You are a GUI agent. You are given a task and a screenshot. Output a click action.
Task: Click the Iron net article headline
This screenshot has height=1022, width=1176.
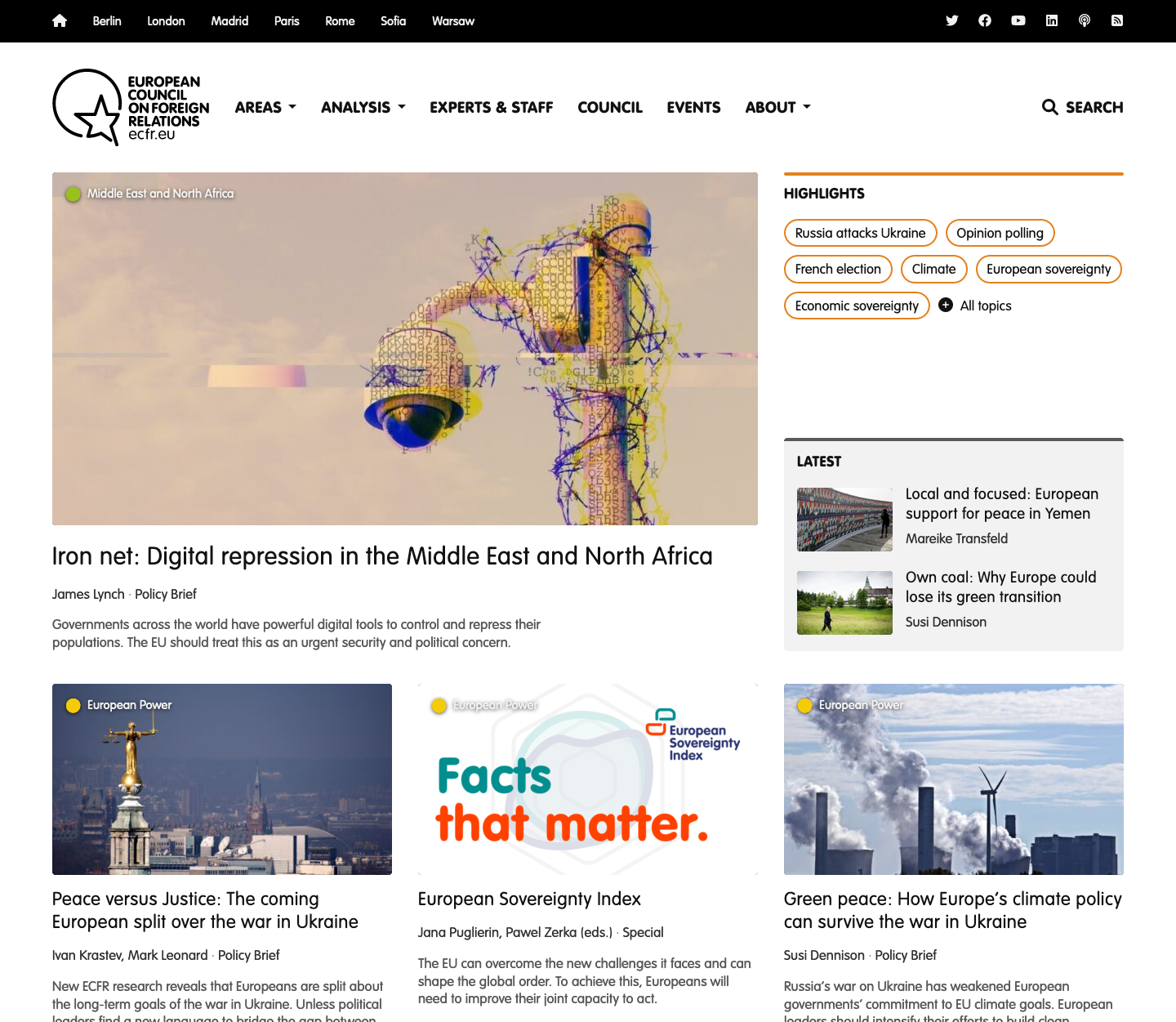click(382, 556)
